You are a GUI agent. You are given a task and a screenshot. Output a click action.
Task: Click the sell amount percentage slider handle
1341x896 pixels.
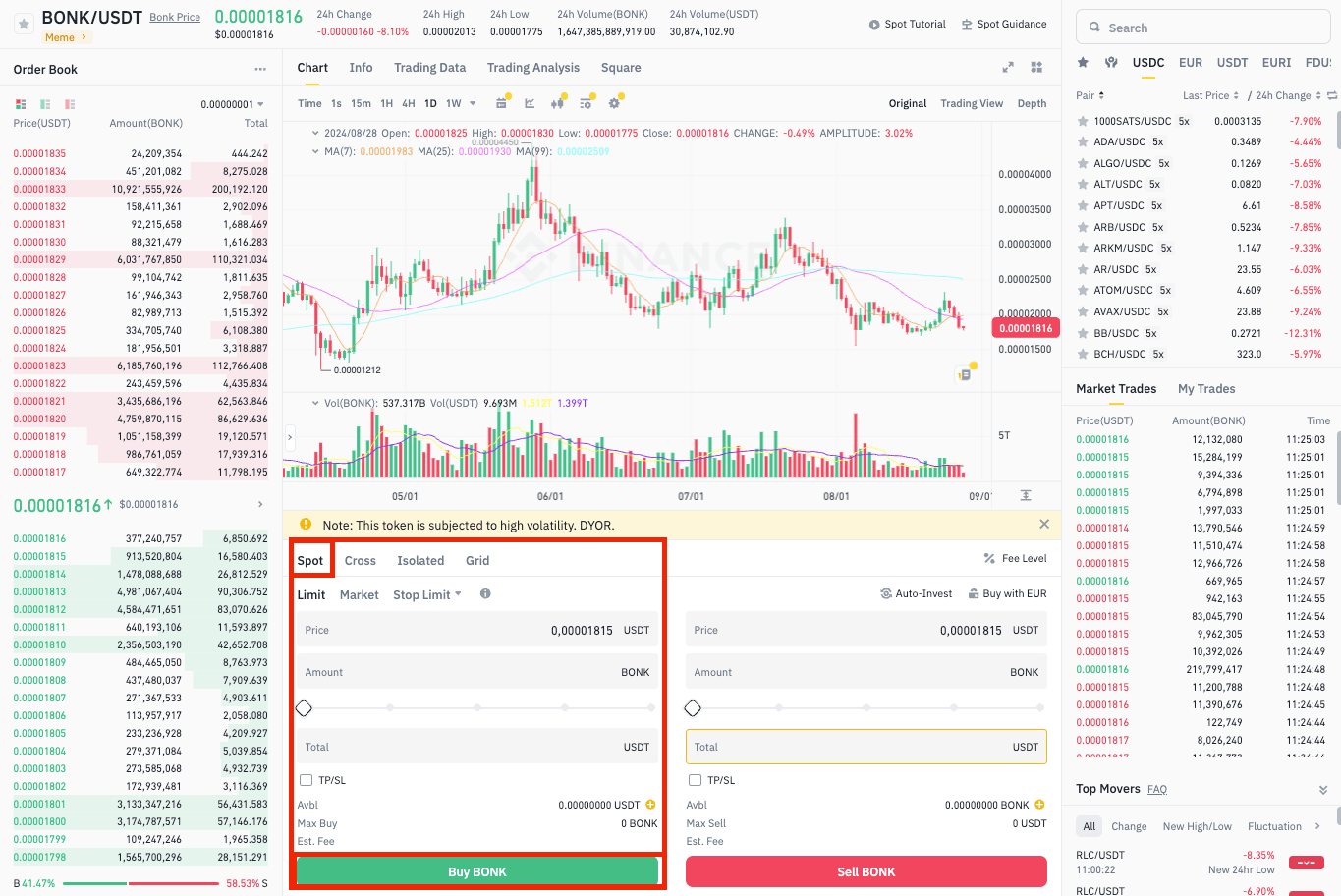point(693,708)
